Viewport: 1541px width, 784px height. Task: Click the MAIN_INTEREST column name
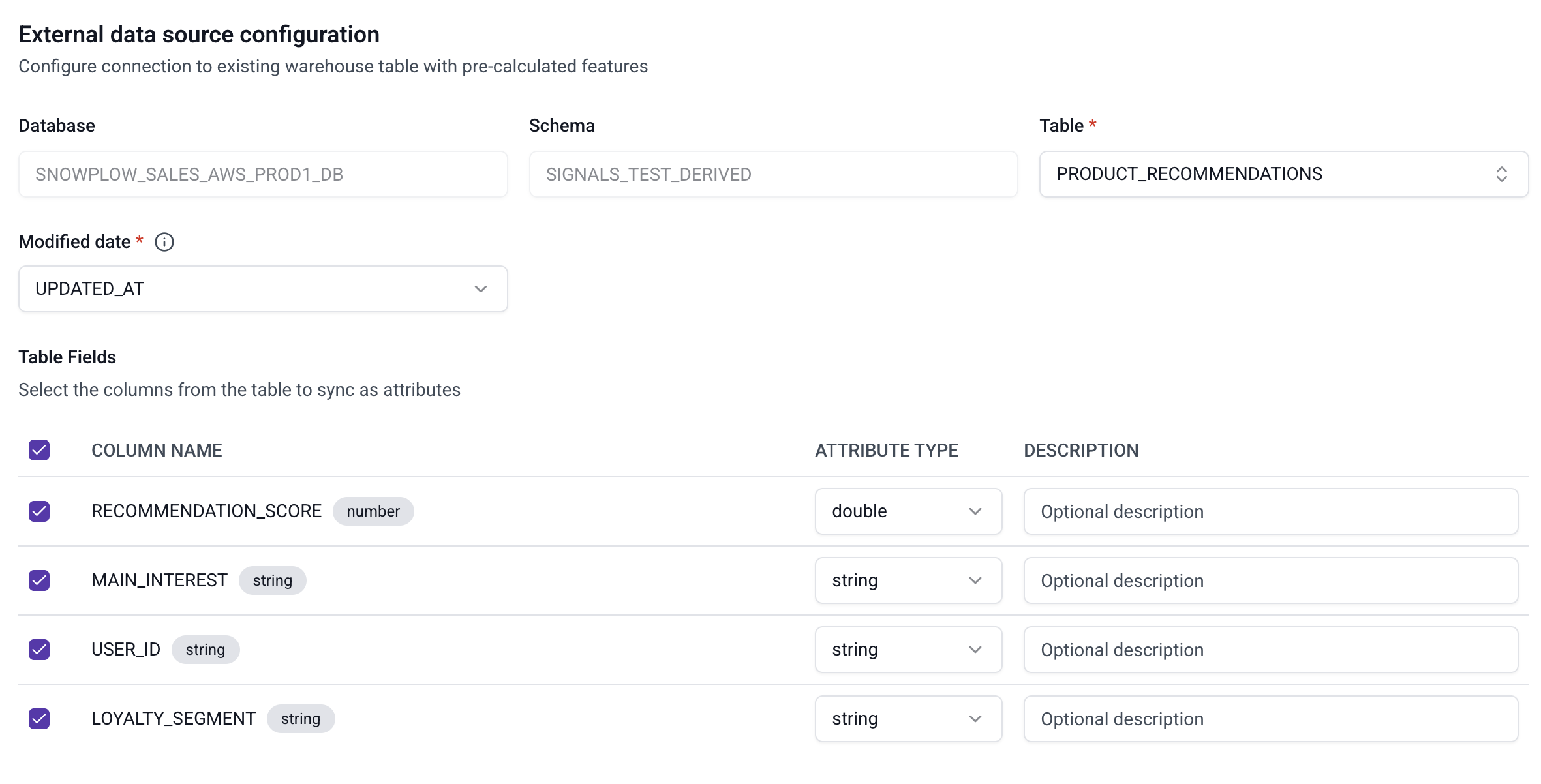click(159, 580)
